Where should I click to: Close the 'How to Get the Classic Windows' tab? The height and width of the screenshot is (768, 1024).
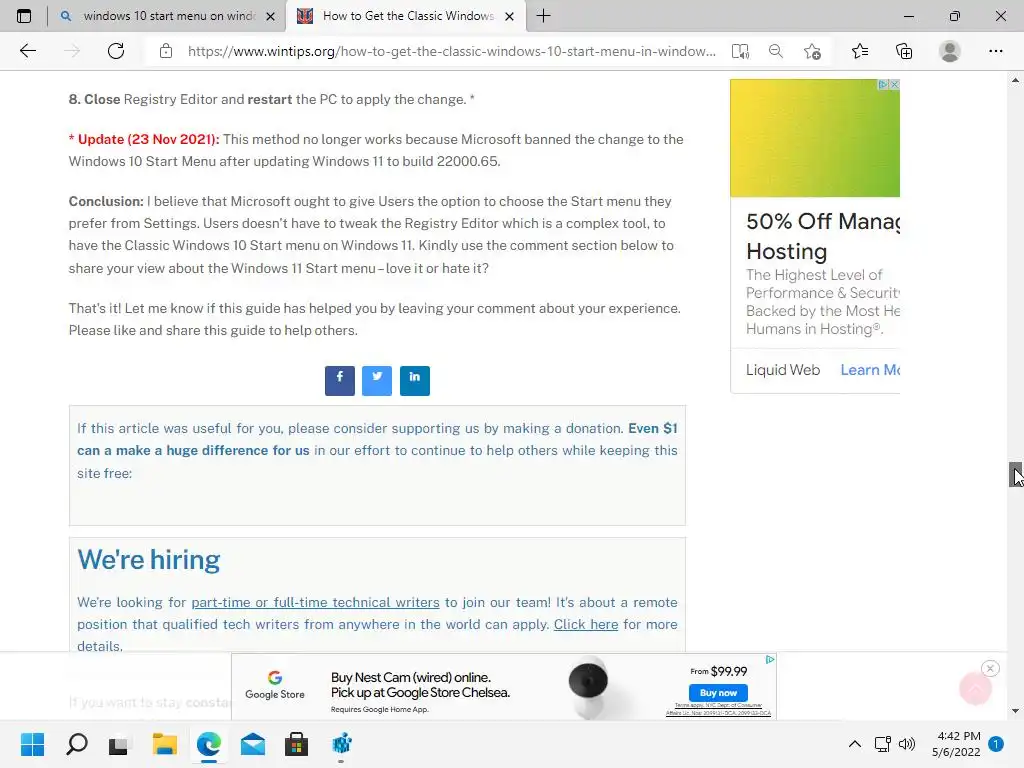pyautogui.click(x=510, y=16)
